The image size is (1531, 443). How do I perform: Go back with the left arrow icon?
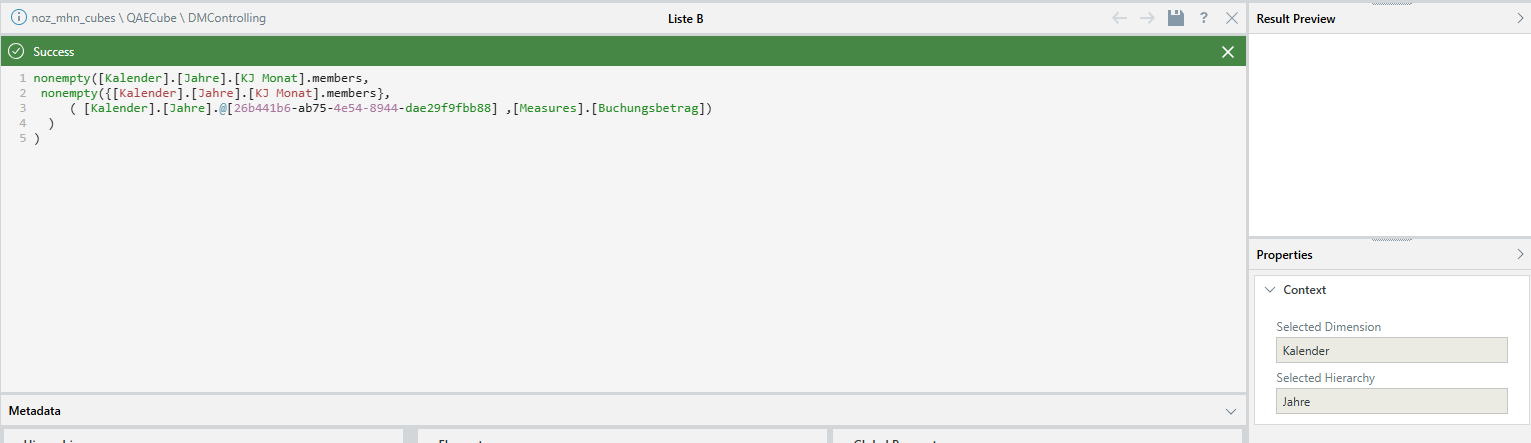(x=1120, y=18)
